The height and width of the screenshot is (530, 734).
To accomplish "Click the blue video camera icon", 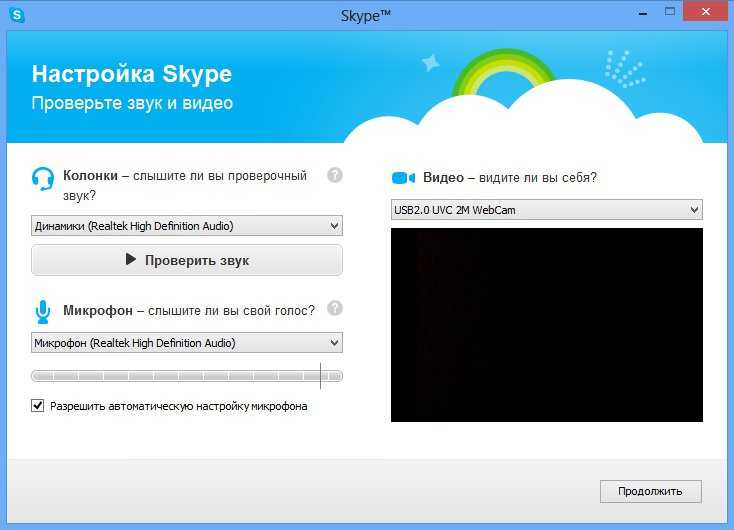I will click(403, 178).
